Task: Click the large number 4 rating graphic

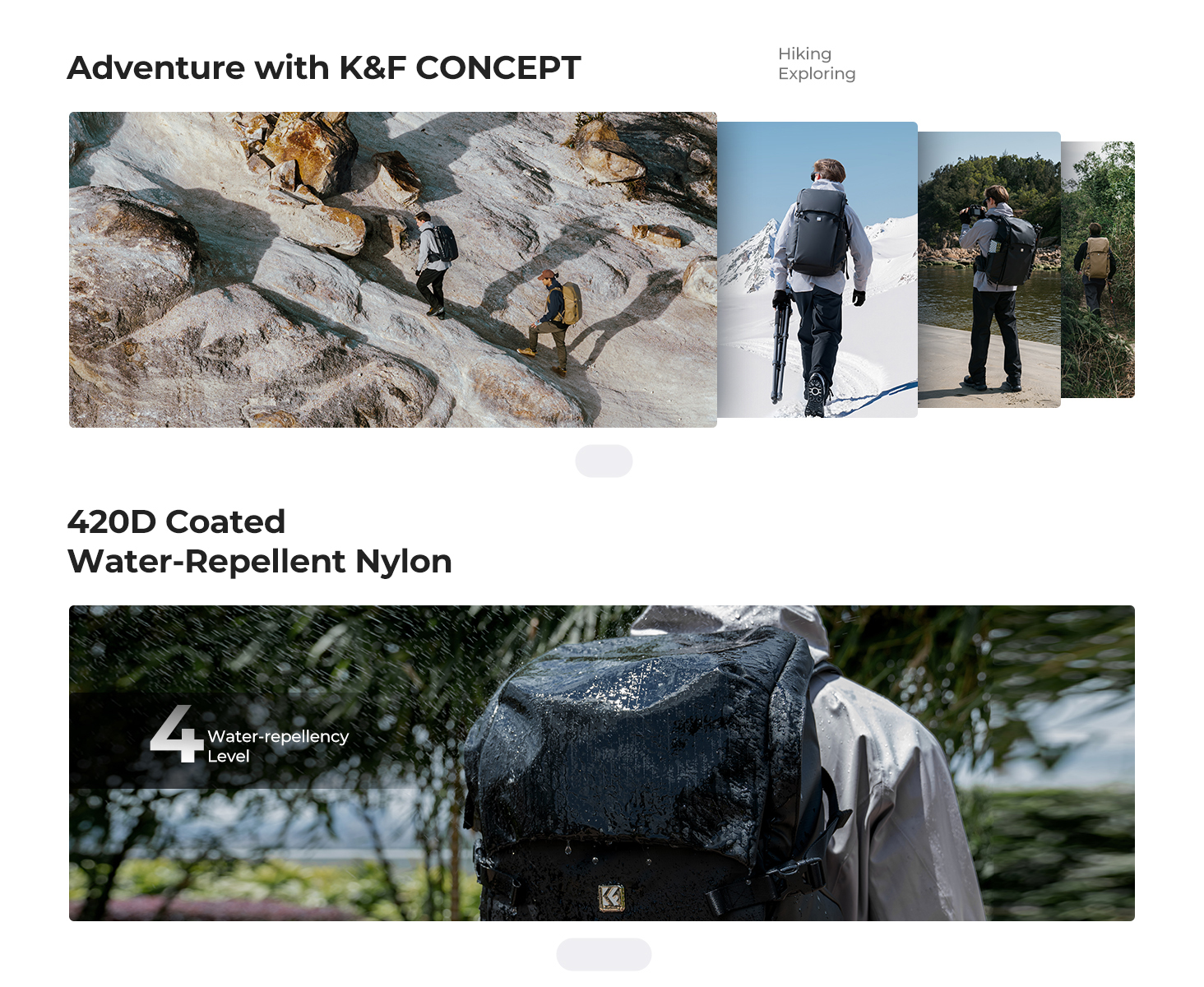Action: 176,734
